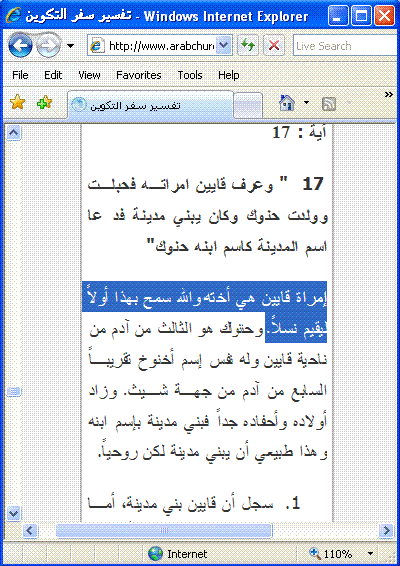Screen dimensions: 400x566
Task: Select the تفسير سفر التكوين tab
Action: point(150,105)
